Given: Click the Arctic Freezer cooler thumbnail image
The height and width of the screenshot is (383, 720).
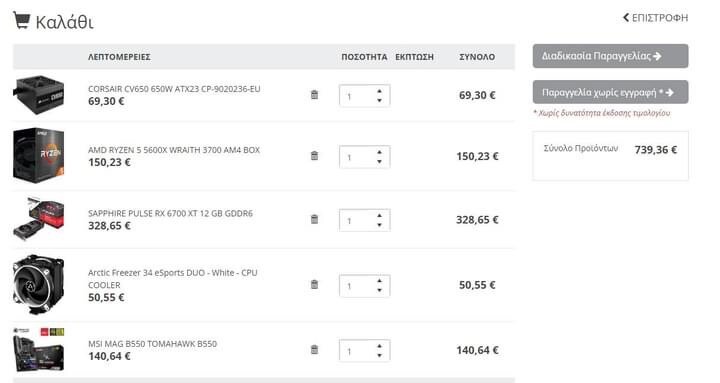Looking at the screenshot, I should pyautogui.click(x=39, y=285).
